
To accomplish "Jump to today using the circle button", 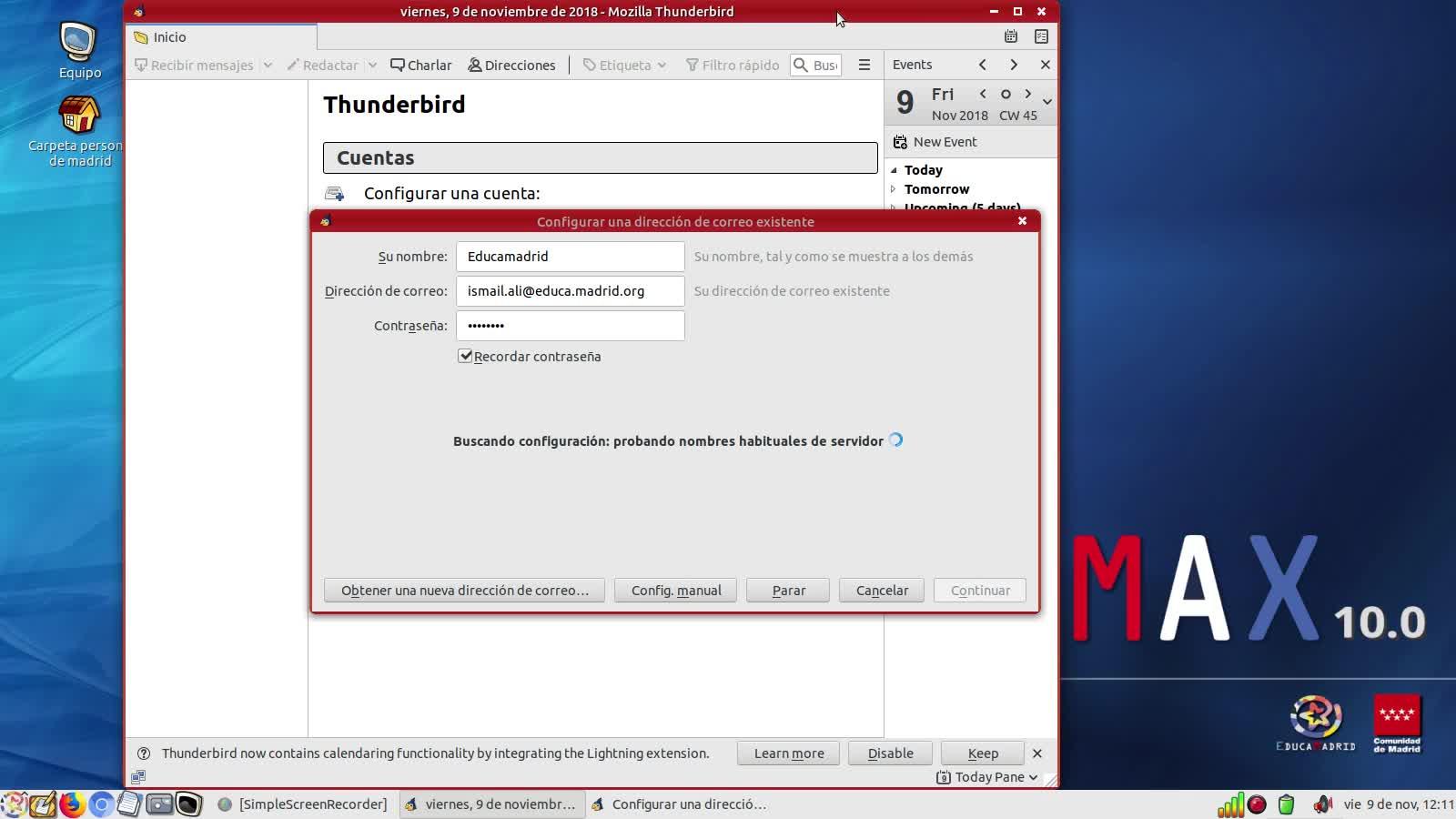I will (1006, 94).
